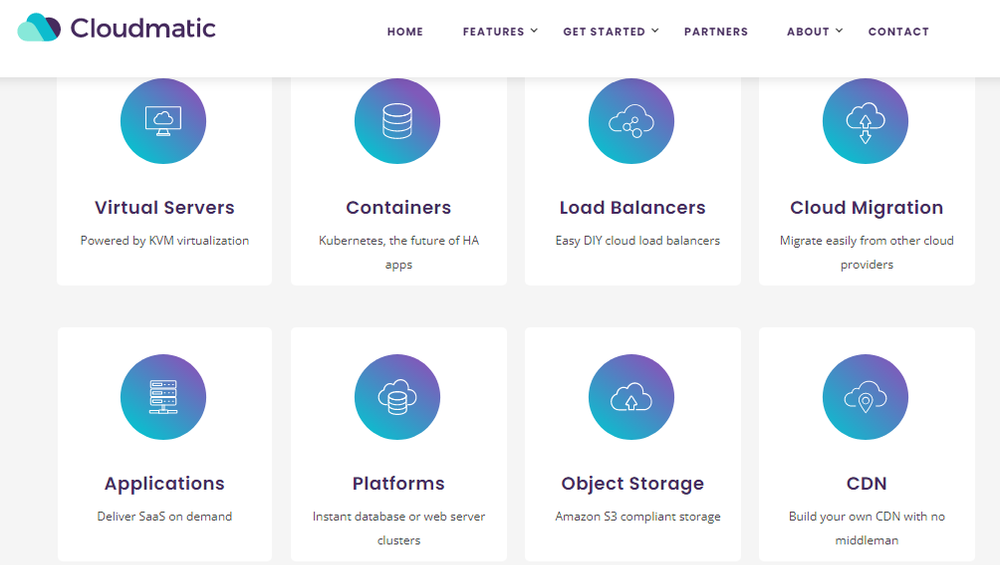This screenshot has height=565, width=1000.
Task: Click 'Migrate easily from other cloud providers' text
Action: [867, 252]
